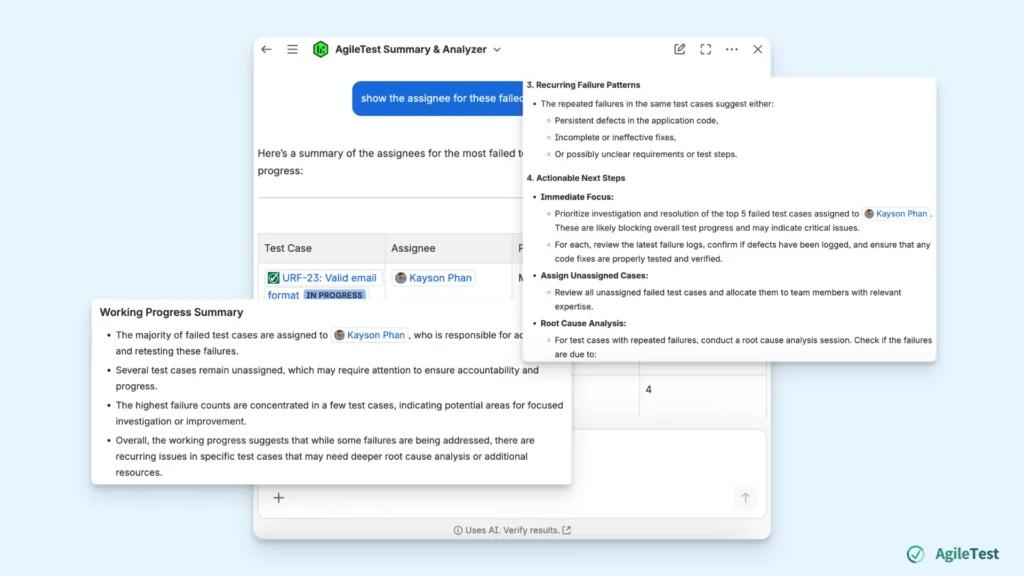Click the 'Test Case' column header
Viewport: 1024px width, 576px height.
[288, 248]
